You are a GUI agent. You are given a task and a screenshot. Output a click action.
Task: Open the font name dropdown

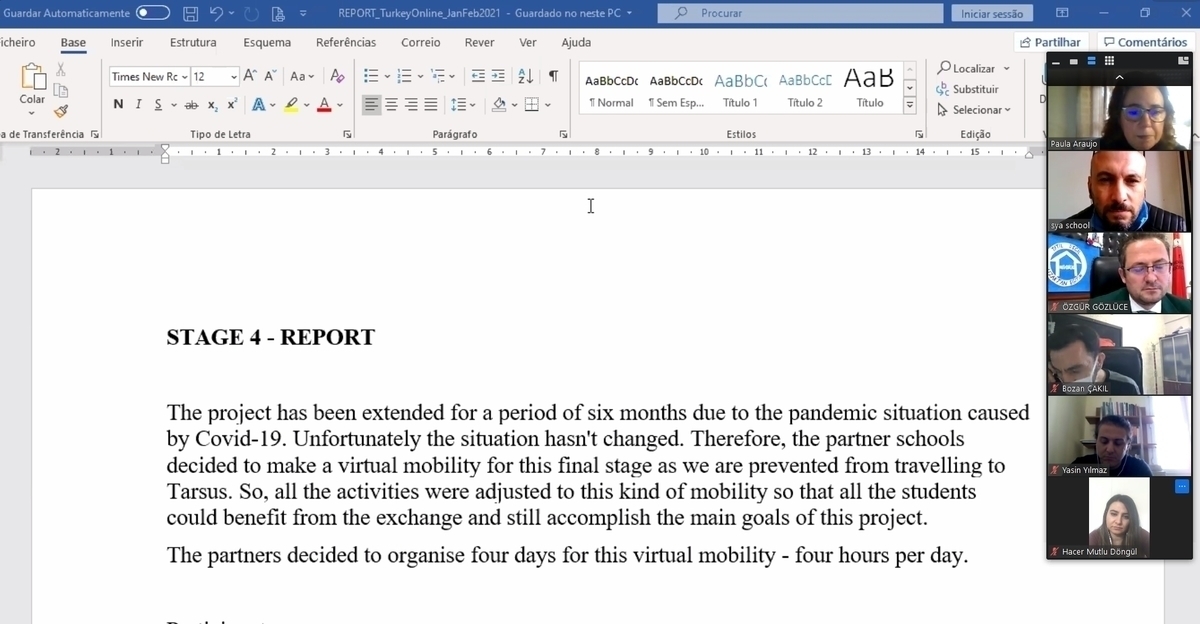(185, 77)
